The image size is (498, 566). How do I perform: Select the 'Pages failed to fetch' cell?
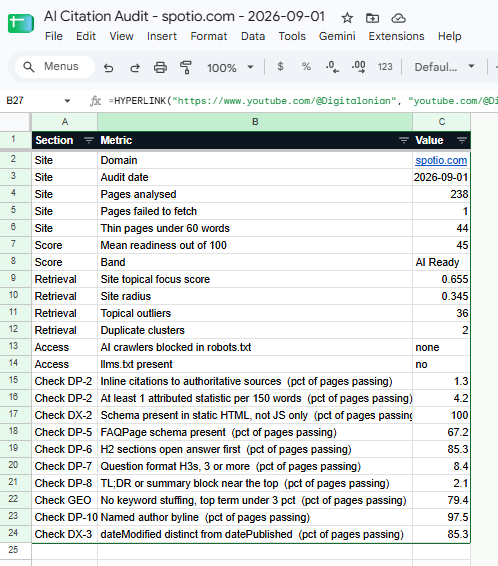click(x=255, y=211)
